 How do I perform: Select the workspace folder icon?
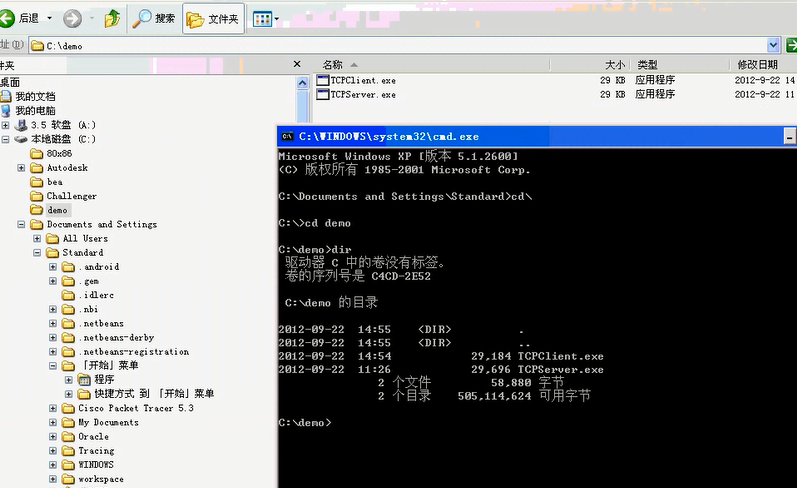coord(68,479)
